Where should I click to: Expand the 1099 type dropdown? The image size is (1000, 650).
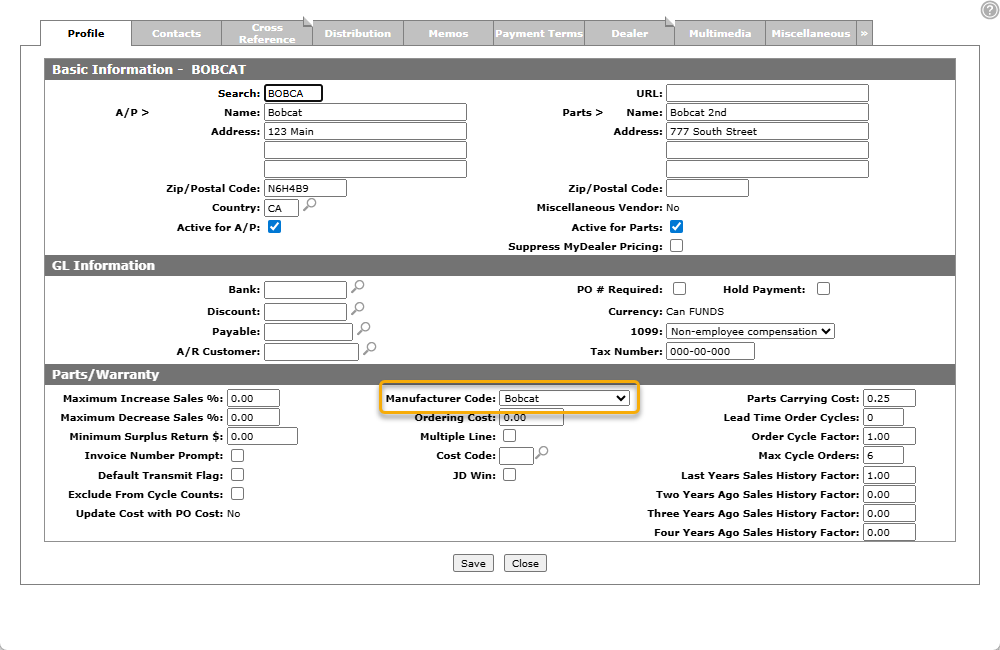pos(750,331)
